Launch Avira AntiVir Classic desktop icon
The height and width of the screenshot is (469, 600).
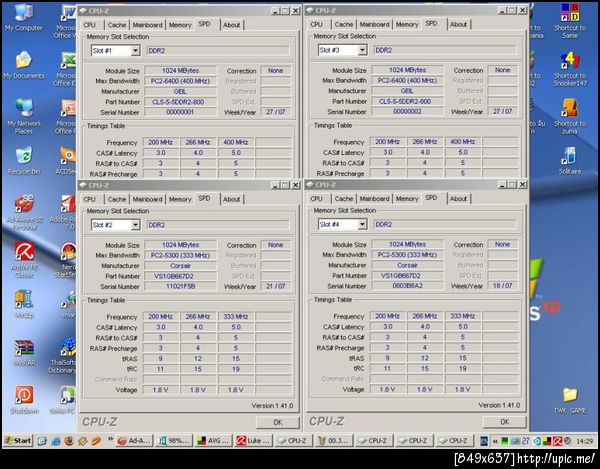pyautogui.click(x=22, y=252)
